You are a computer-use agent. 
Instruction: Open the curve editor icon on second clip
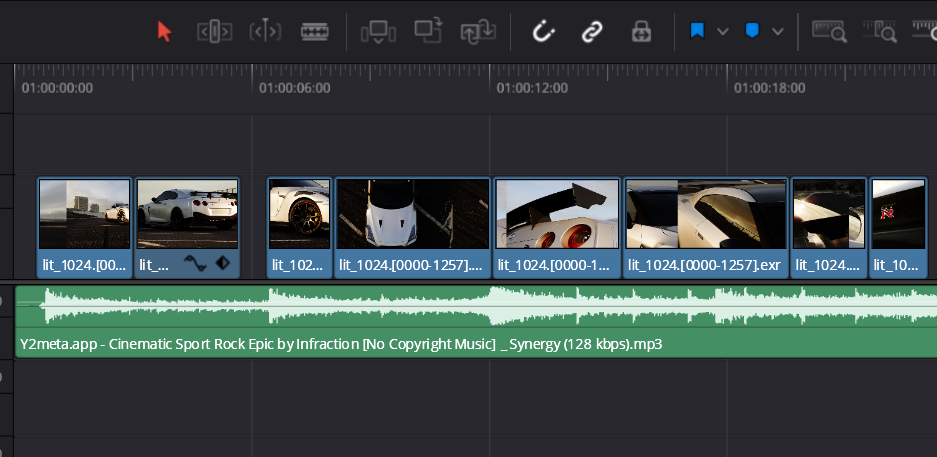[194, 264]
